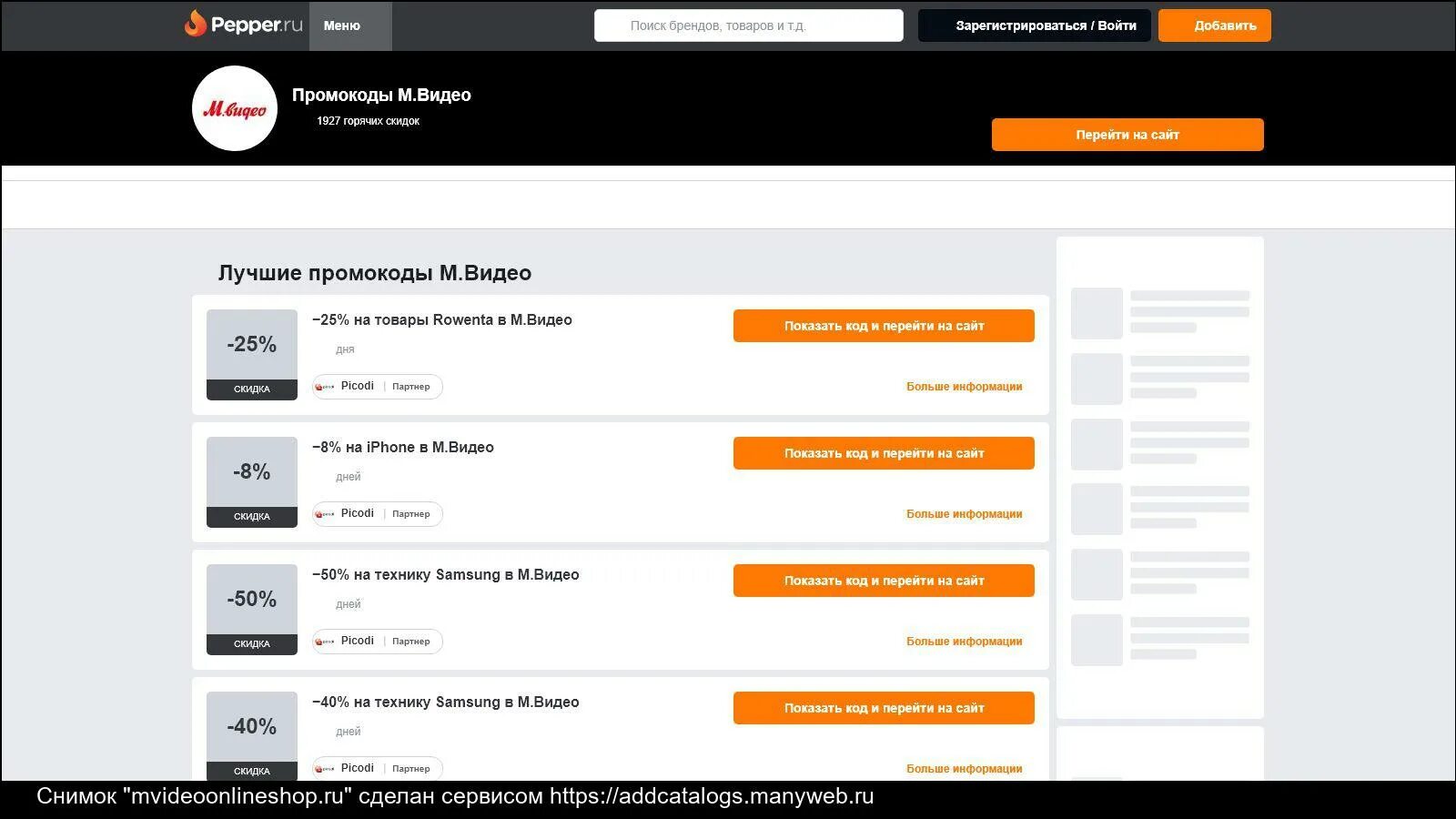1456x819 pixels.
Task: Show code for the Samsung −40% offer
Action: click(884, 708)
